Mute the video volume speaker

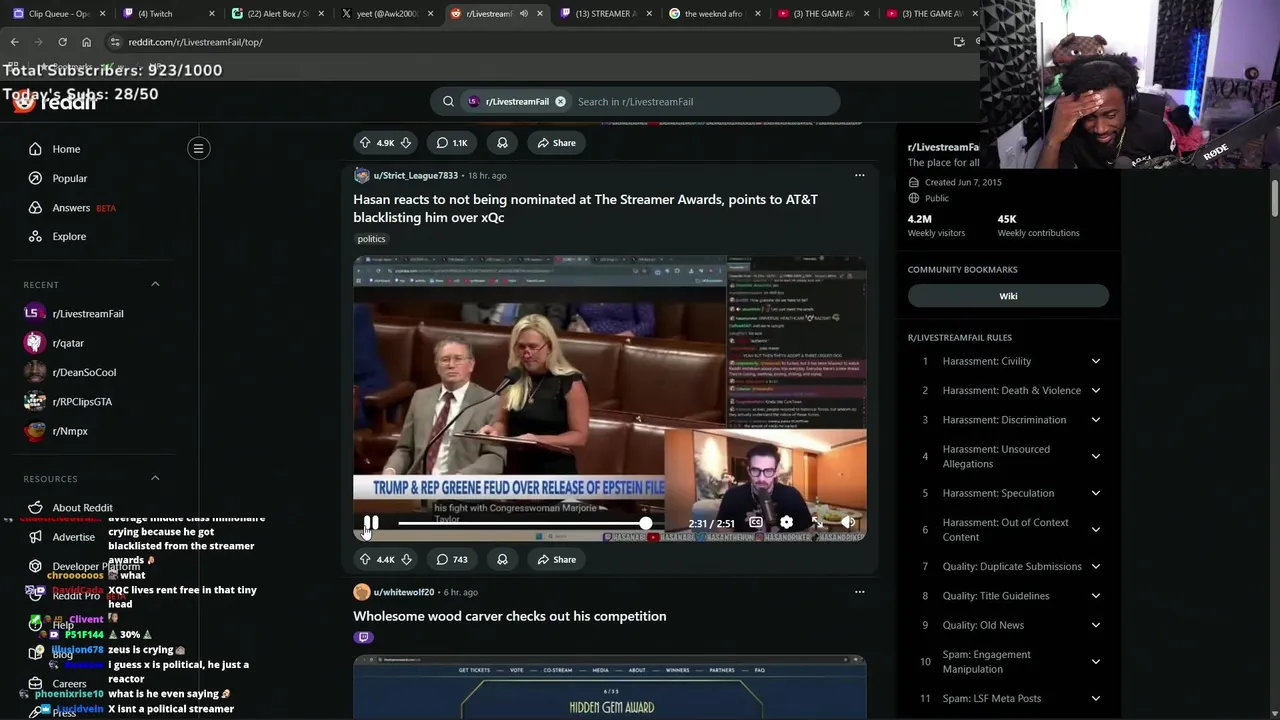[x=848, y=522]
